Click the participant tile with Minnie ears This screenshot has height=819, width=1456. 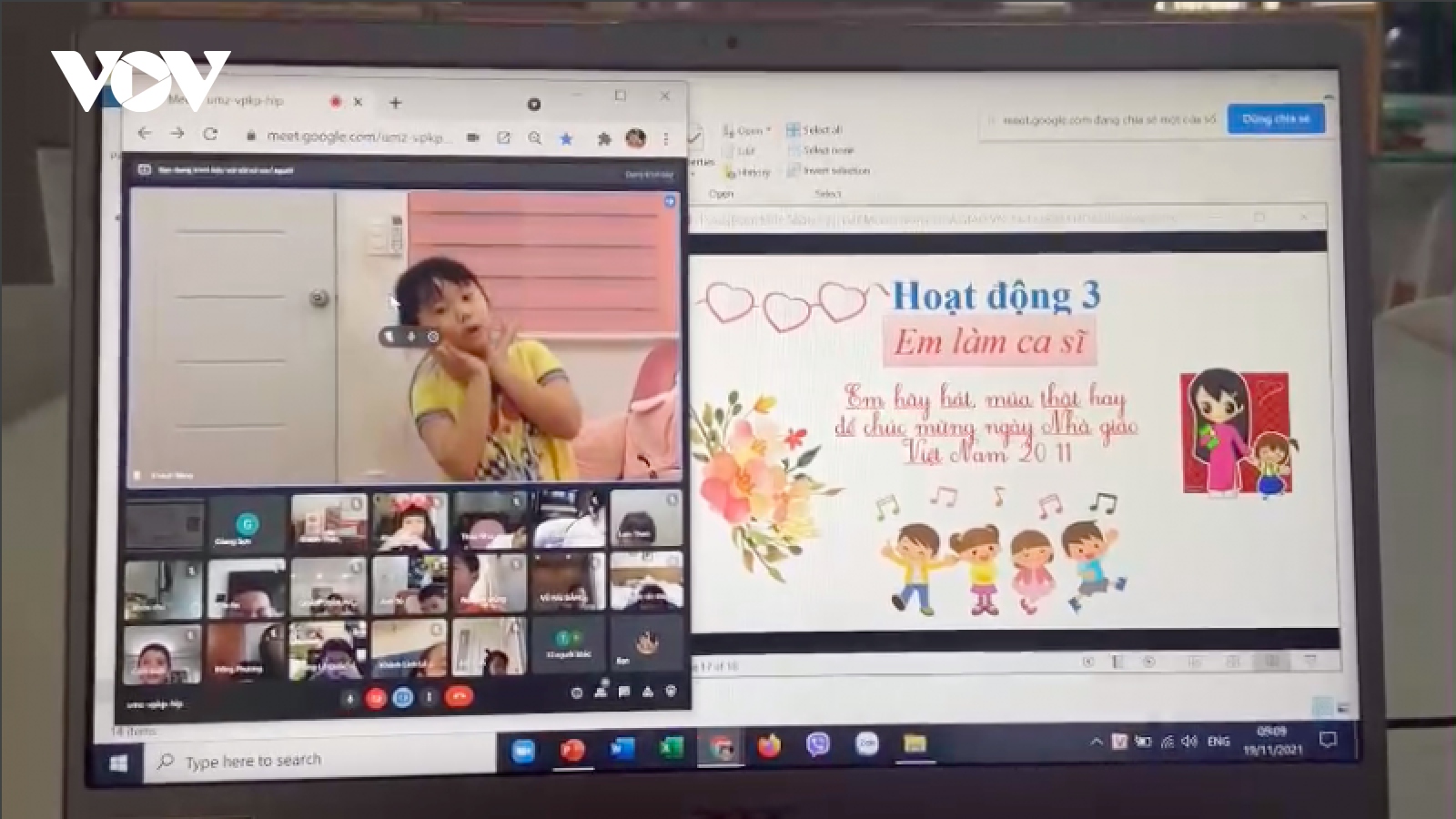pos(410,521)
